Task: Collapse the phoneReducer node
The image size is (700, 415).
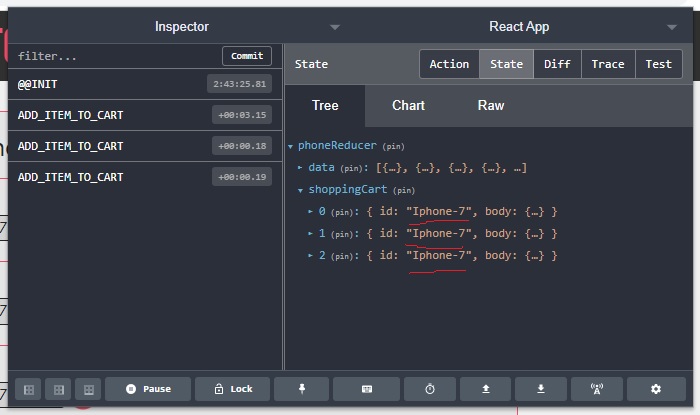Action: tap(291, 146)
